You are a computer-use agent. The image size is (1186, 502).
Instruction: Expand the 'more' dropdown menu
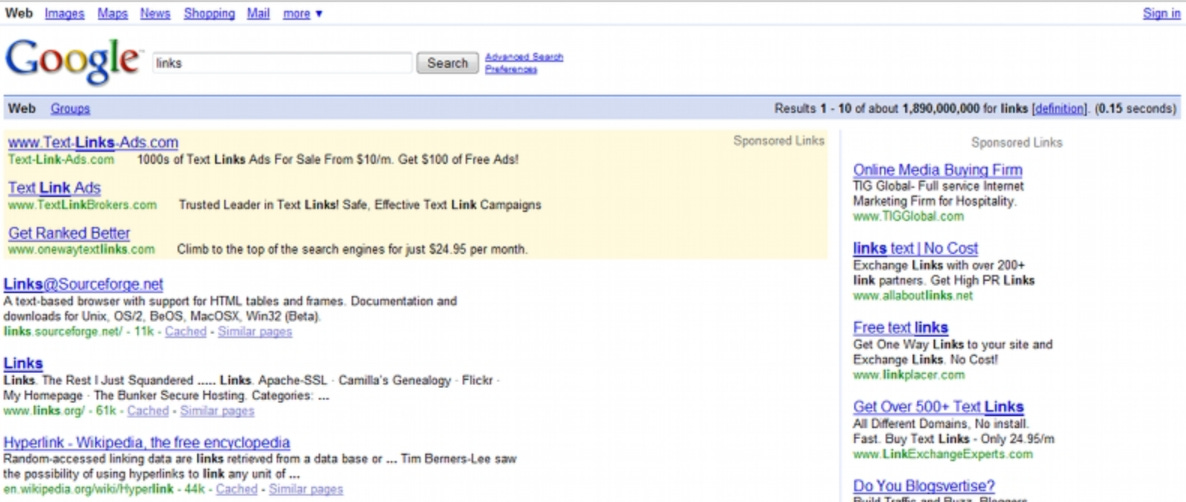pyautogui.click(x=303, y=14)
